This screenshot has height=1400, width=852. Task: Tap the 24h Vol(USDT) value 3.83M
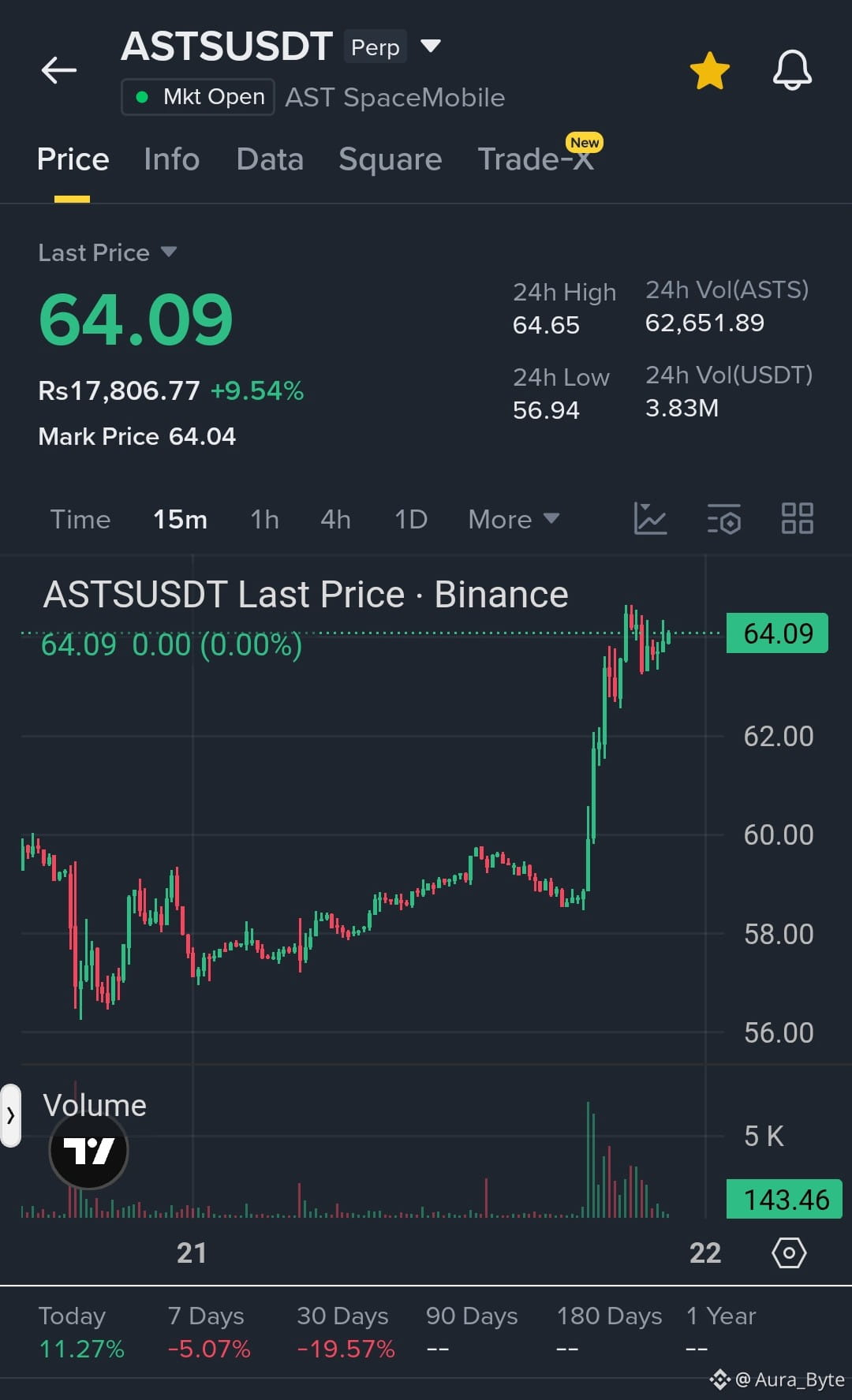click(682, 408)
